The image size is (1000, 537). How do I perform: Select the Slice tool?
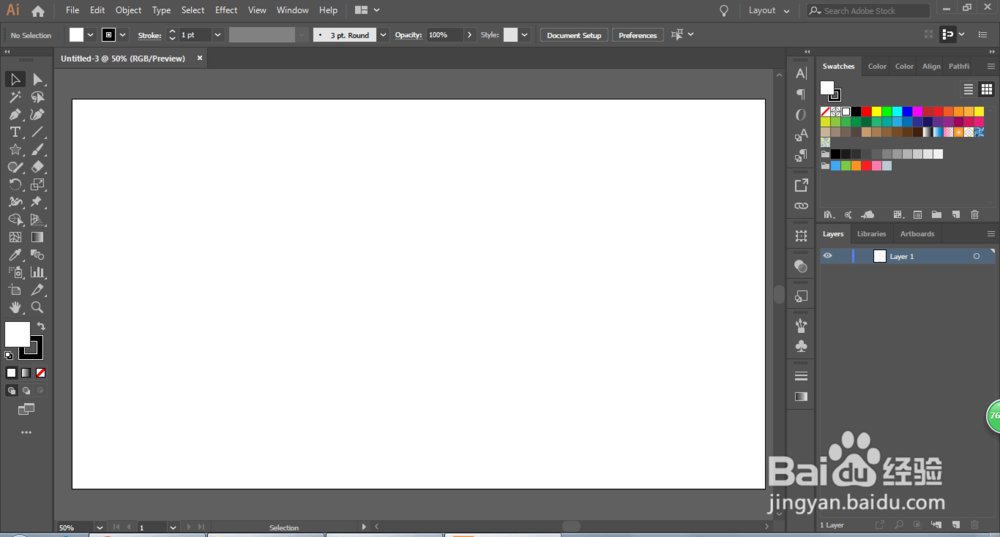38,290
